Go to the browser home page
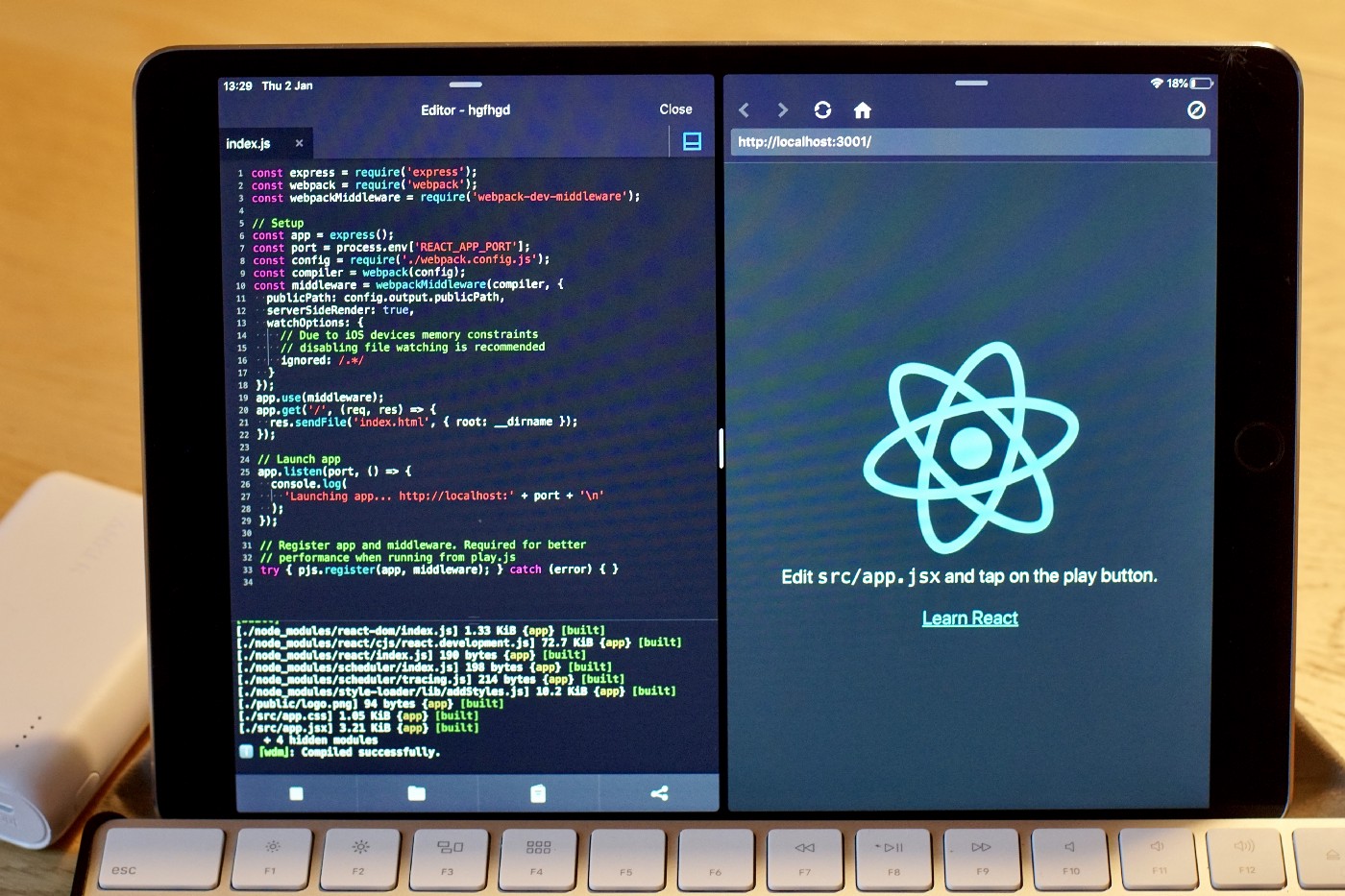Viewport: 1345px width, 896px height. [x=863, y=110]
